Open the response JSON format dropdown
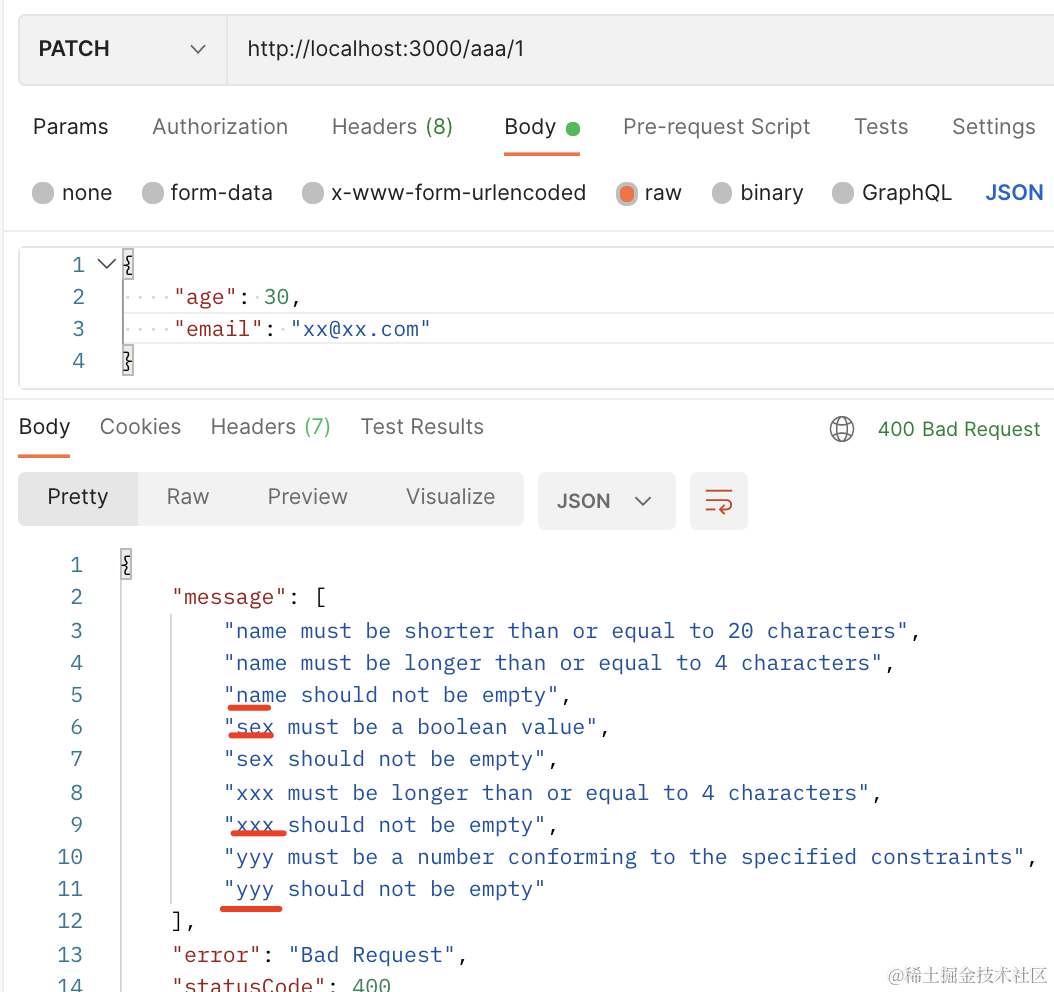This screenshot has width=1054, height=992. pyautogui.click(x=605, y=501)
